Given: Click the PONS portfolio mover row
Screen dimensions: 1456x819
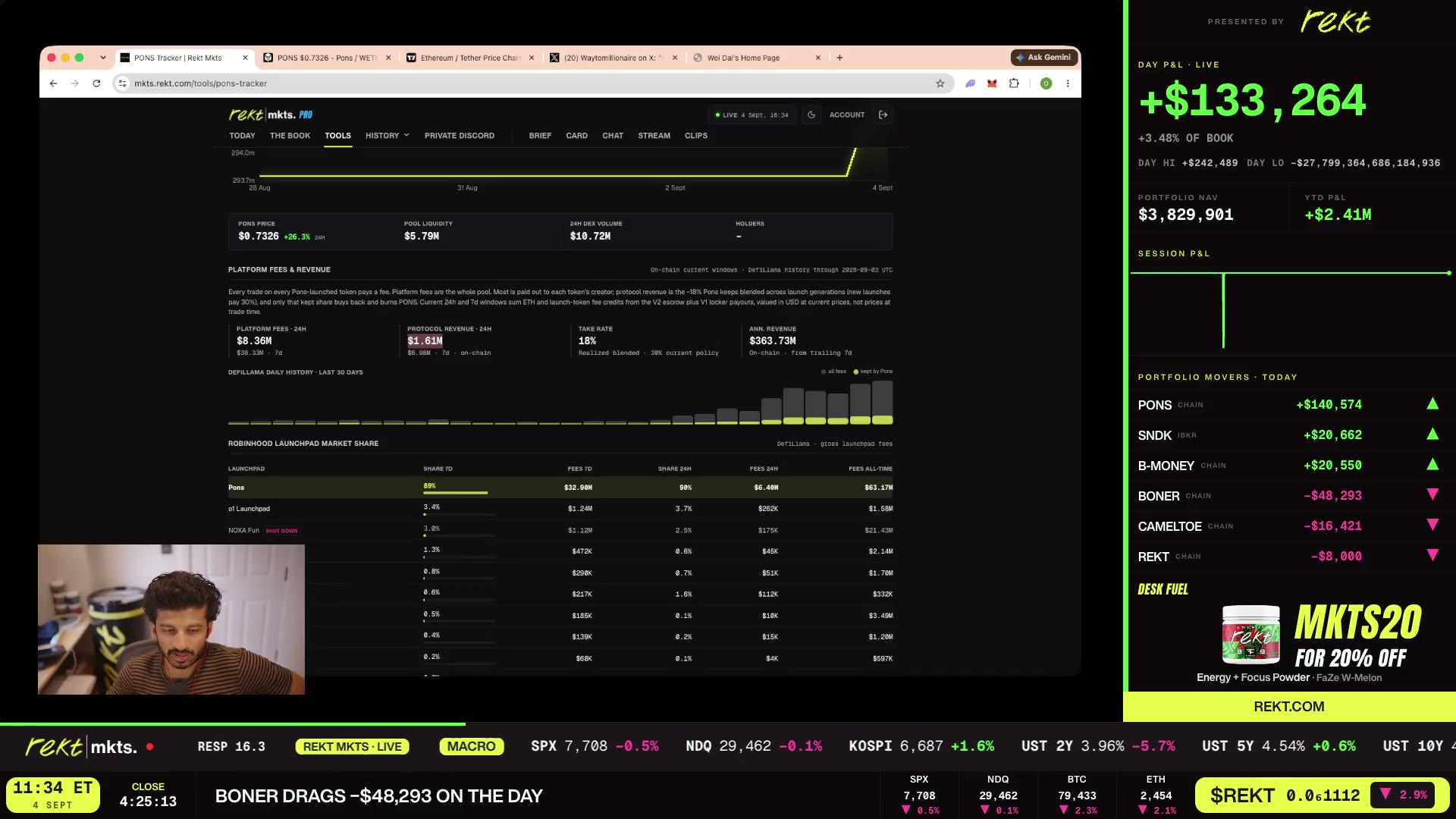Looking at the screenshot, I should [1288, 405].
